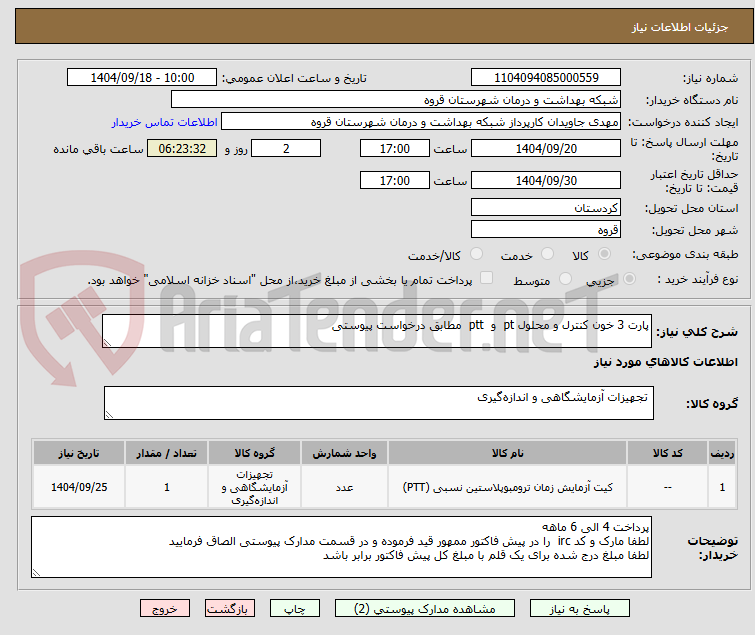The height and width of the screenshot is (635, 755).
Task: Click the buyer organization name field
Action: 396,100
